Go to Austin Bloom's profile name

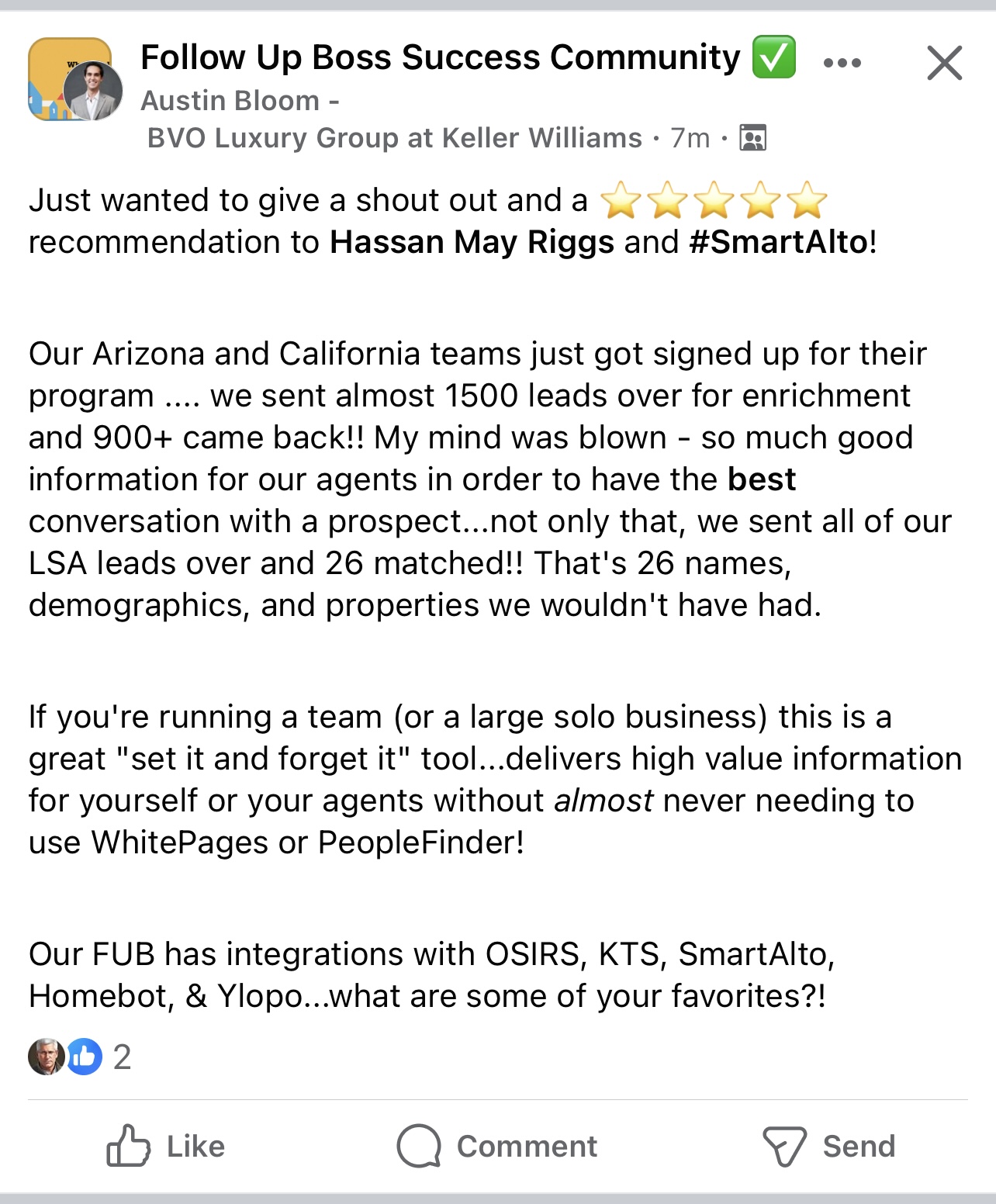click(x=230, y=101)
